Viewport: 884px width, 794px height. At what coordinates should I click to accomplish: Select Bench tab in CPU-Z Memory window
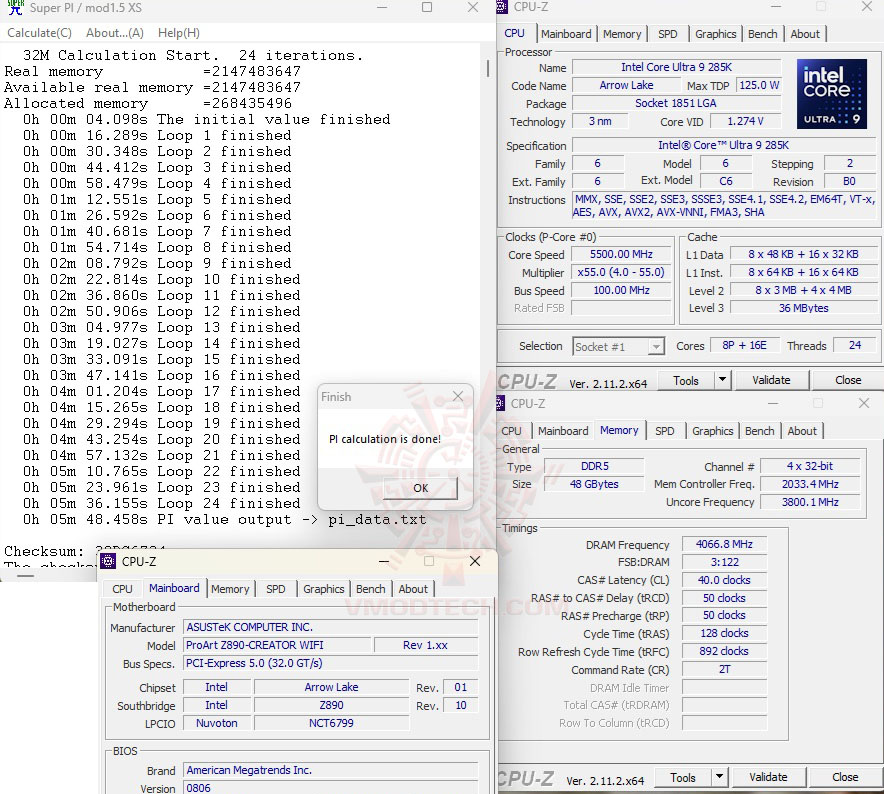pyautogui.click(x=759, y=431)
